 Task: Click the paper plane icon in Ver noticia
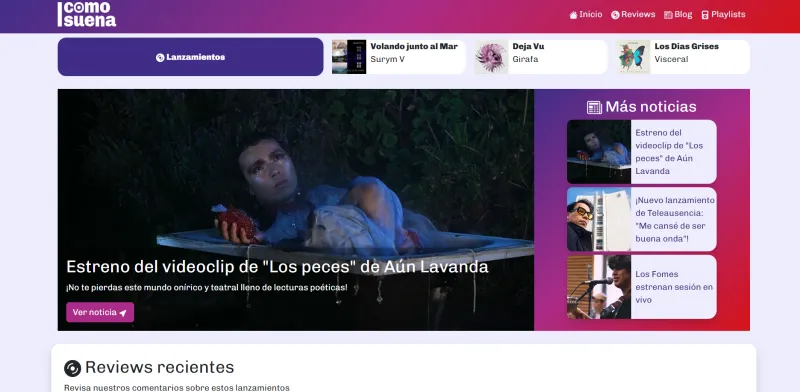(x=123, y=313)
